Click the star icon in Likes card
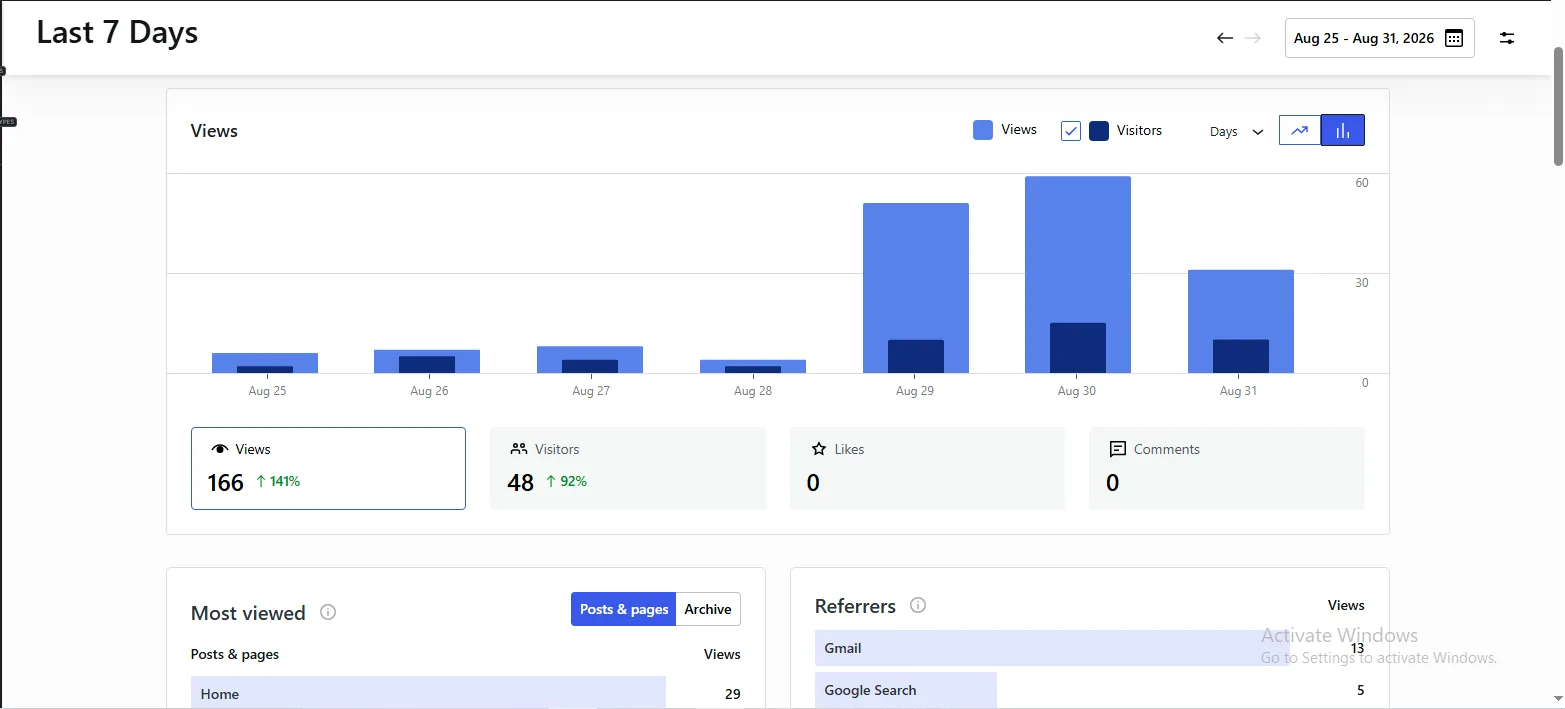 coord(818,449)
